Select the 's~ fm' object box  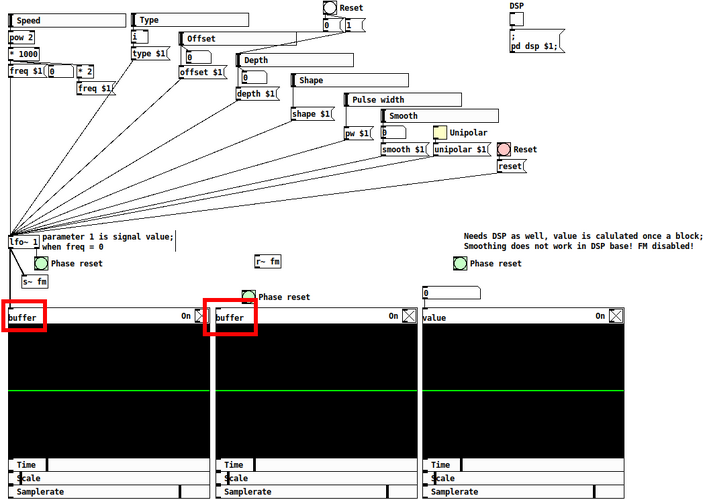point(35,282)
